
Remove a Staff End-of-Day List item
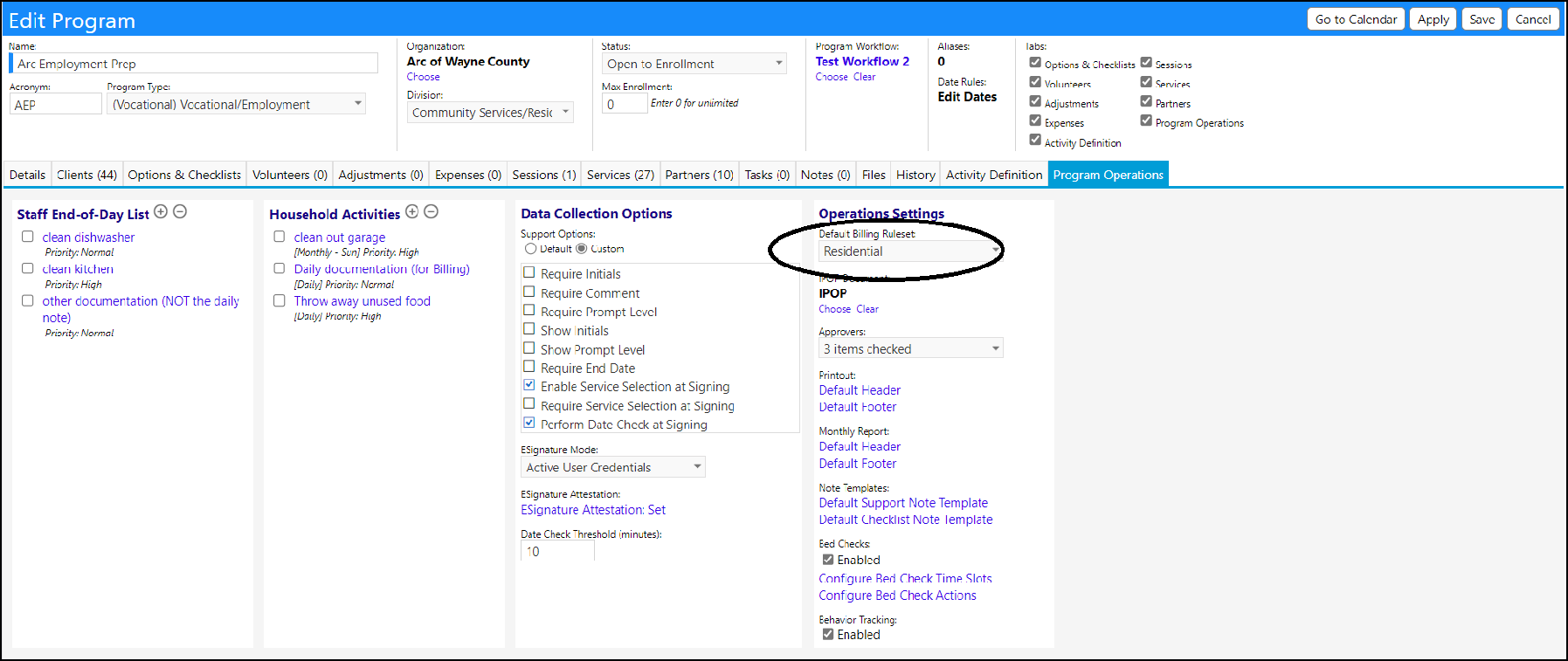click(180, 211)
